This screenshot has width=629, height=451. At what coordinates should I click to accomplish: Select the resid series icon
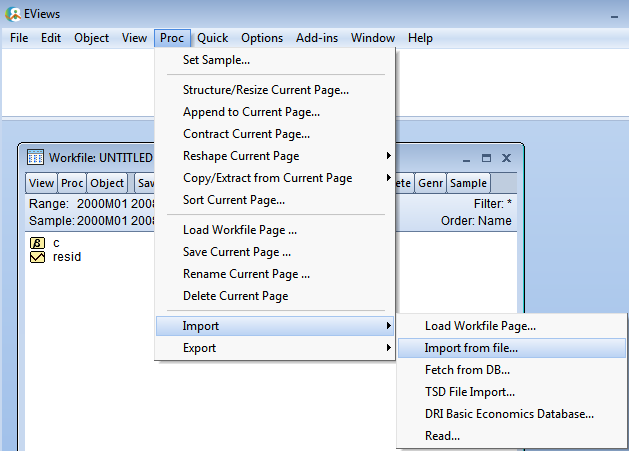(x=39, y=257)
